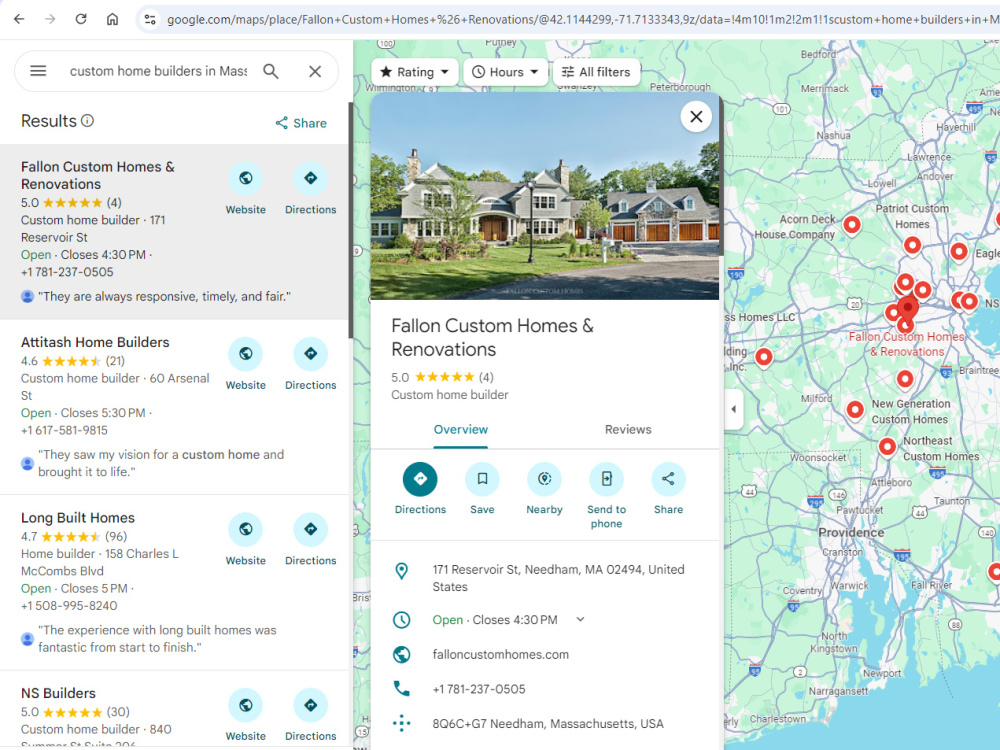The image size is (1000, 750).
Task: Click the clock icon beside hours
Action: (x=401, y=619)
